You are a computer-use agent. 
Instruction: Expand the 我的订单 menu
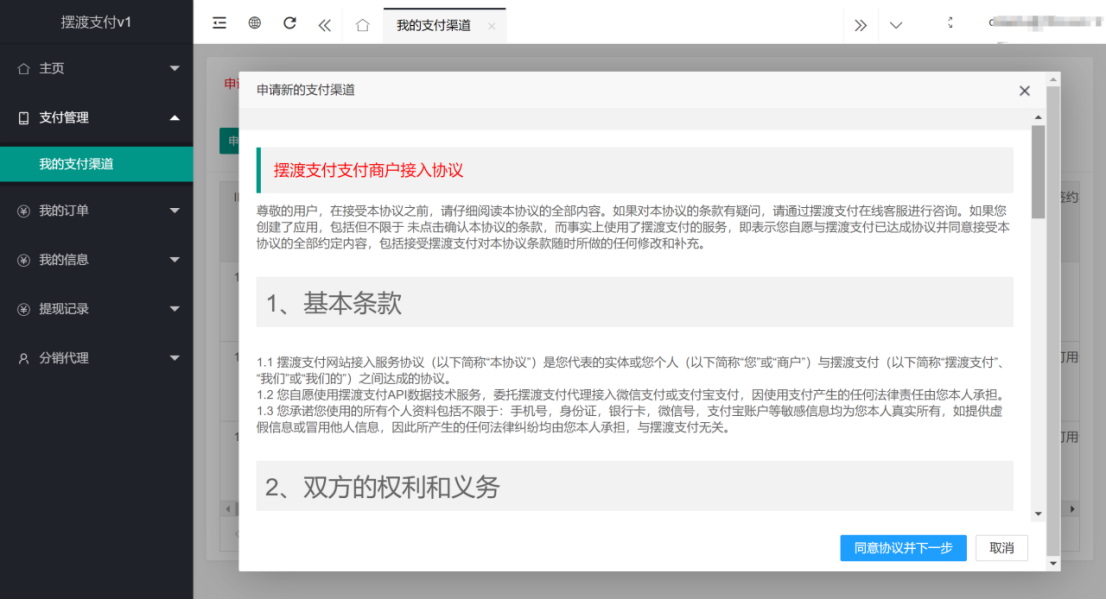point(97,211)
